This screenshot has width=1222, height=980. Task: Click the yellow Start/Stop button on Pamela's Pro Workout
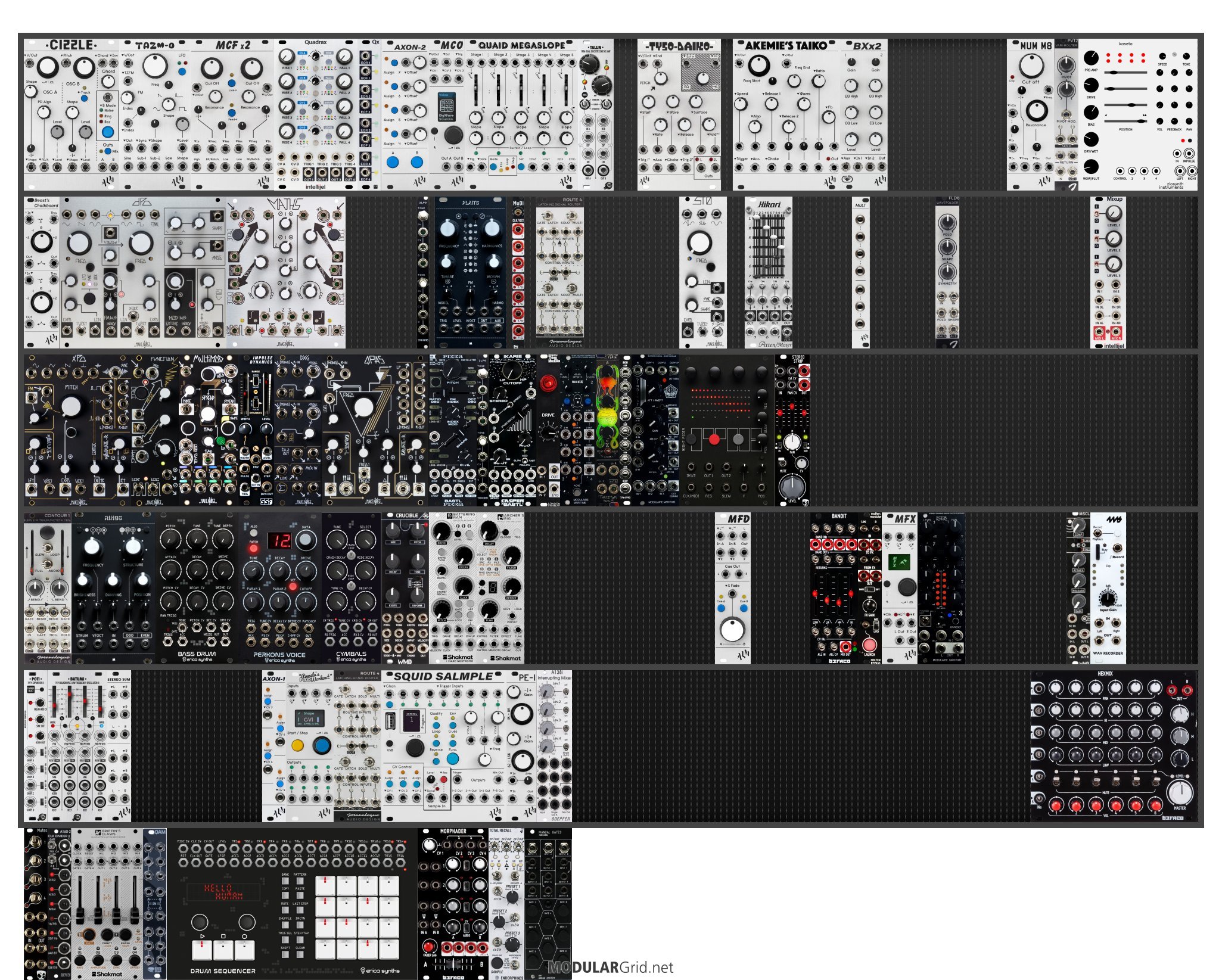(x=297, y=745)
